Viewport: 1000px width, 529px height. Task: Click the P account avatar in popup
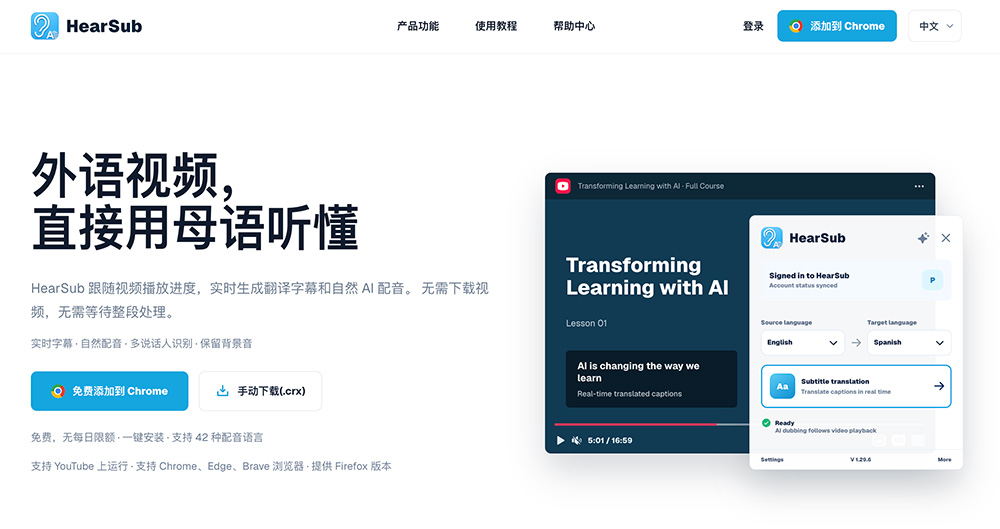click(932, 280)
